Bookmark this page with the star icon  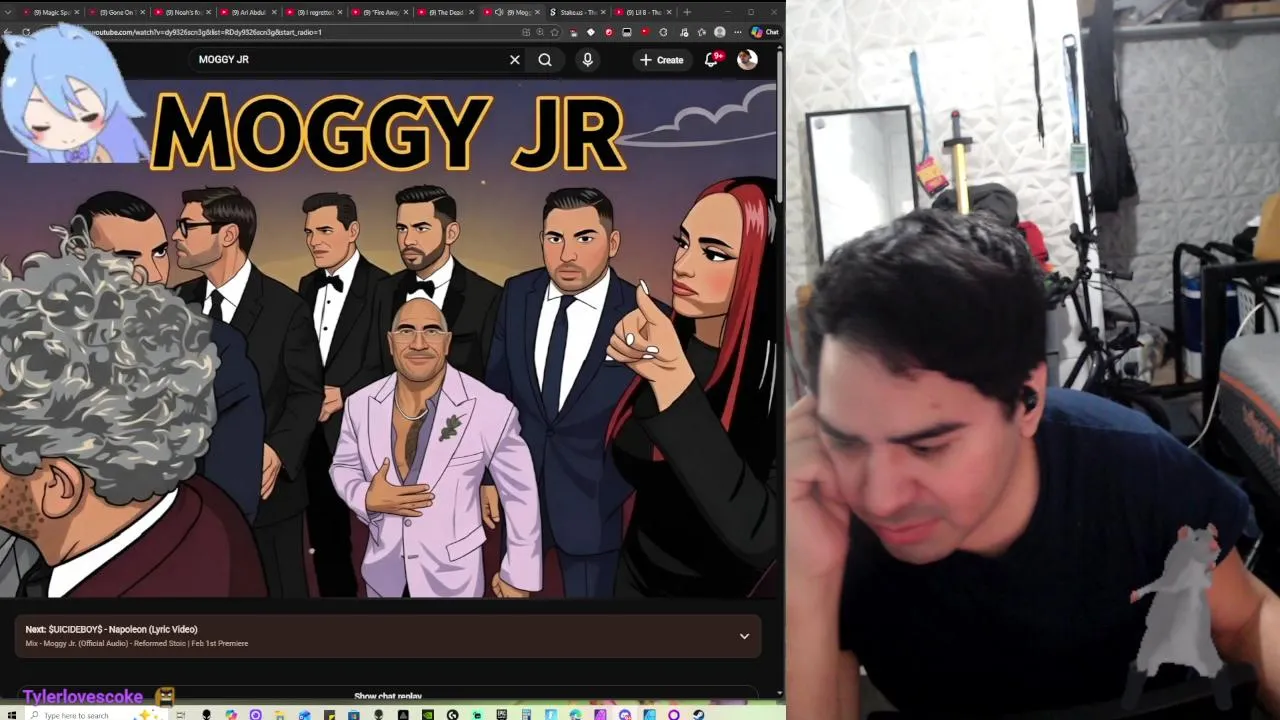pyautogui.click(x=554, y=32)
